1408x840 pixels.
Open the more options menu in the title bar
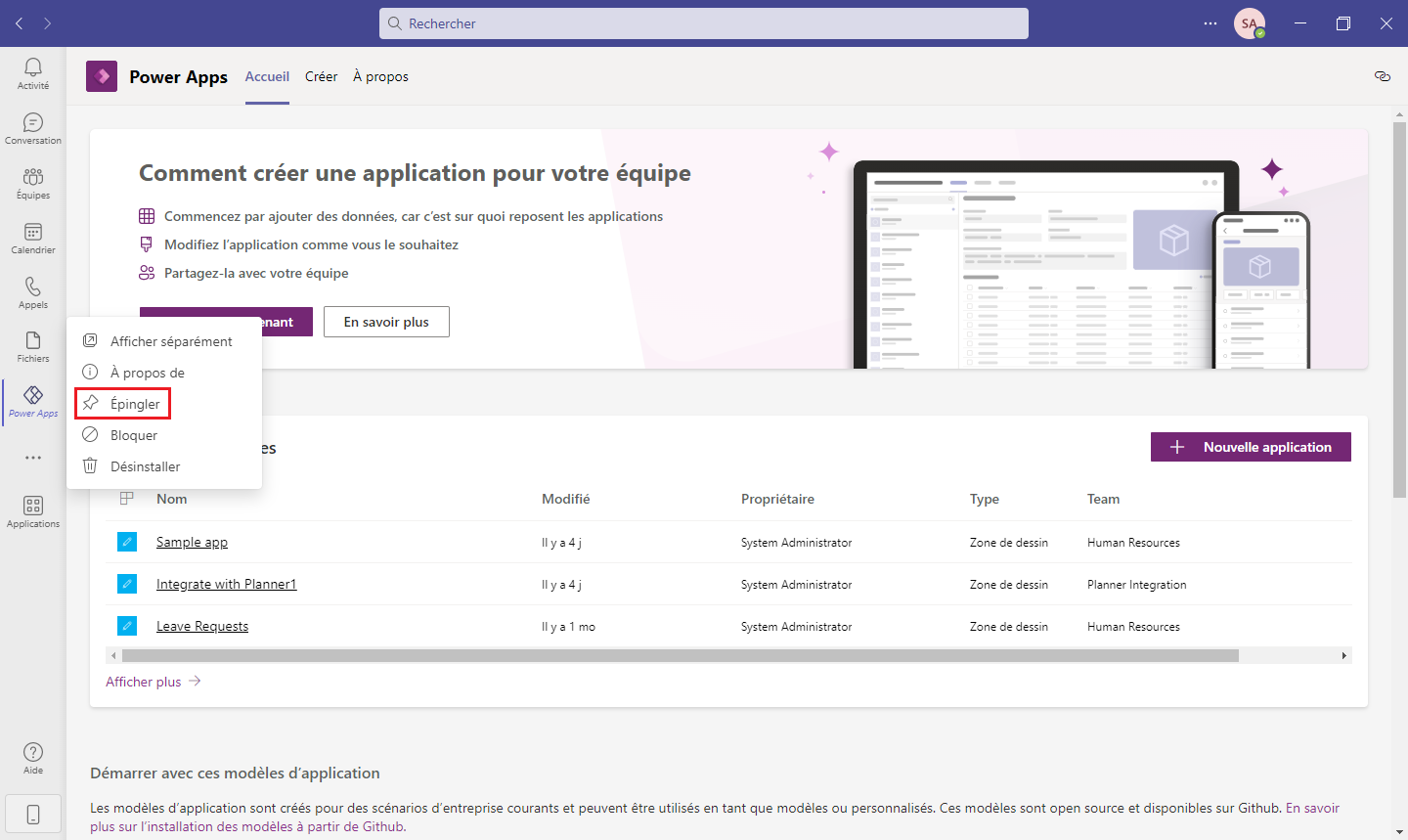tap(1210, 22)
